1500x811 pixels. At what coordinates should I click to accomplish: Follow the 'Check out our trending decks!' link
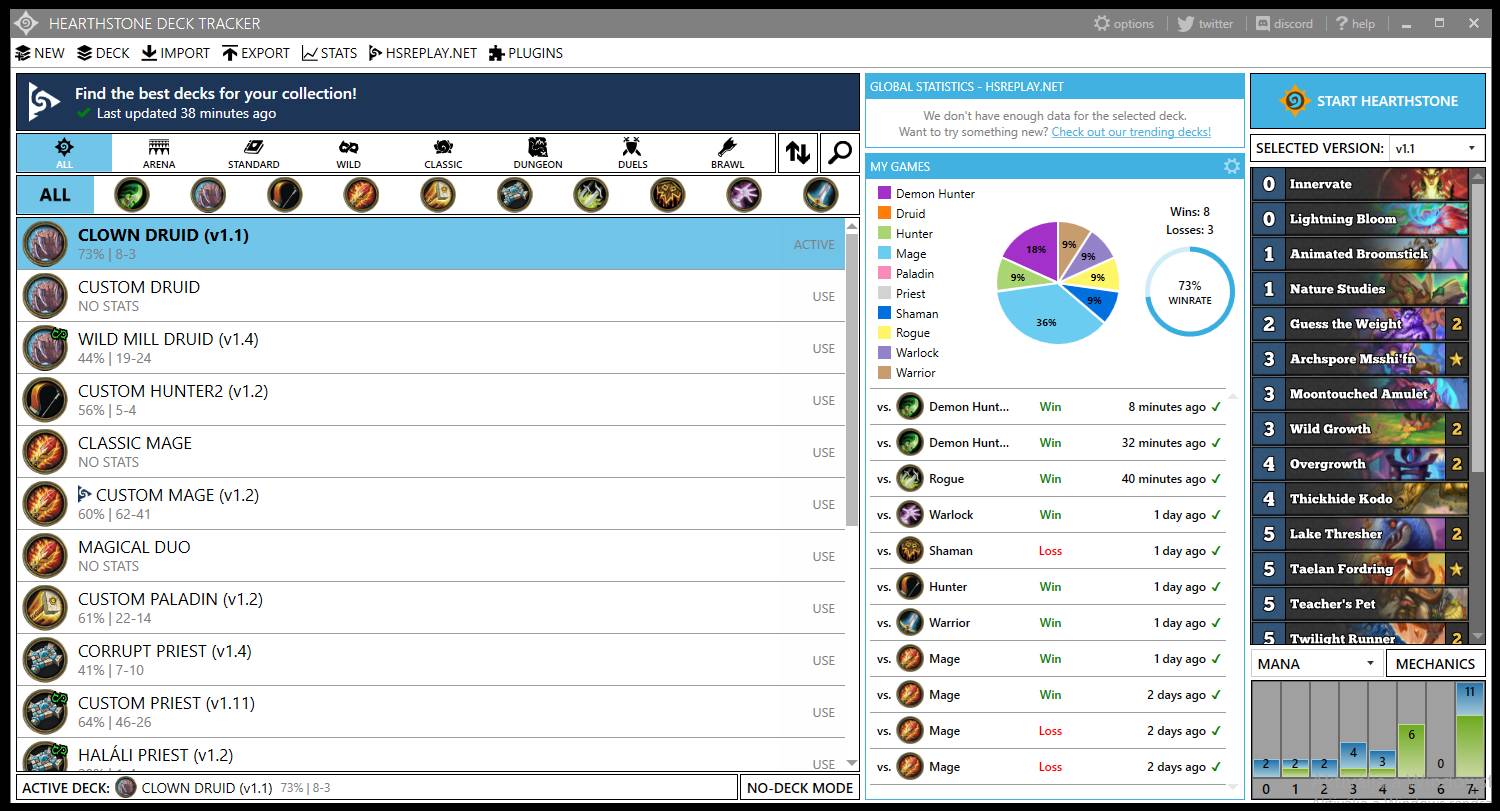[1131, 132]
